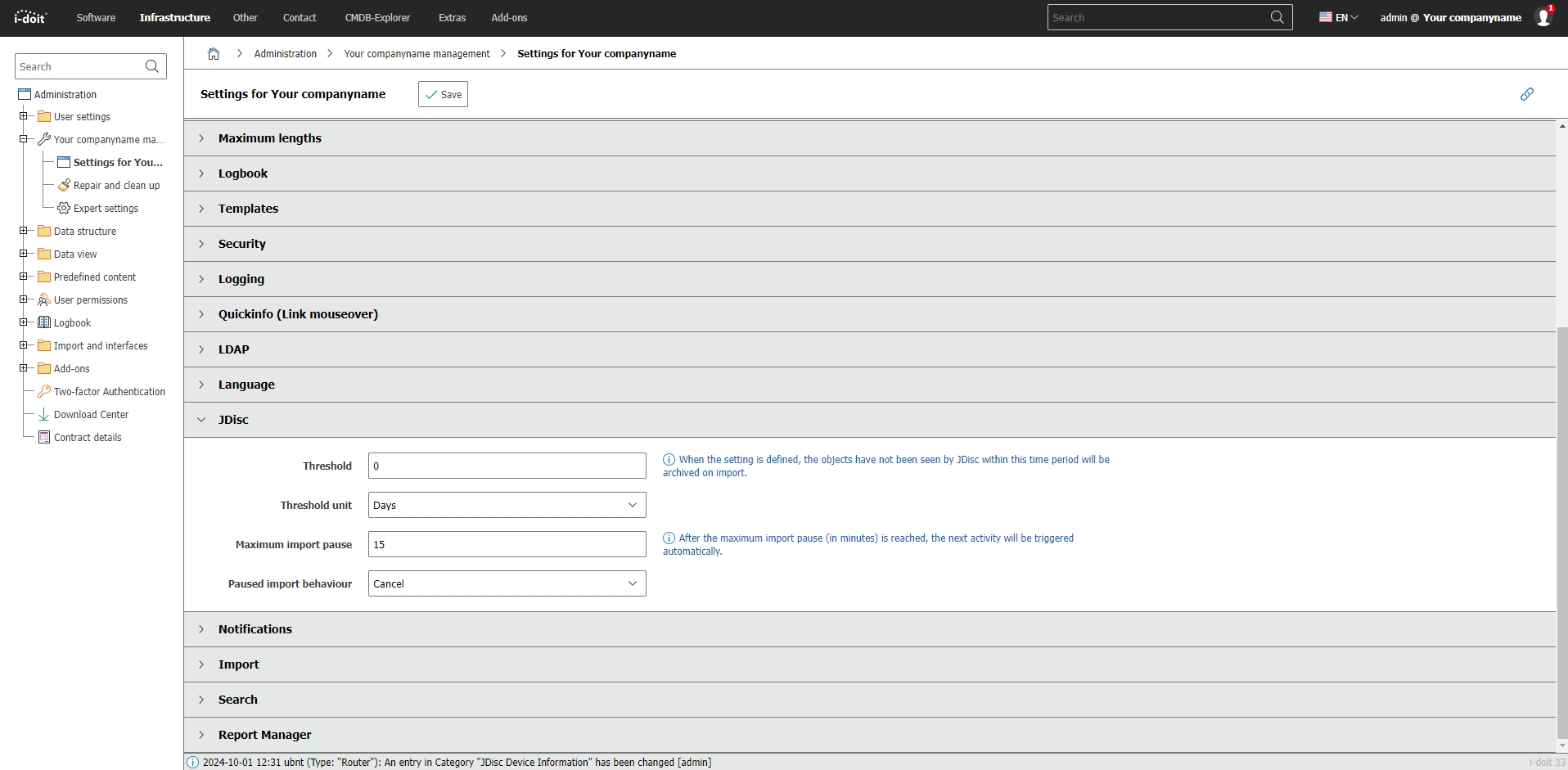Click the home breadcrumb icon
This screenshot has height=770, width=1568.
pyautogui.click(x=214, y=54)
